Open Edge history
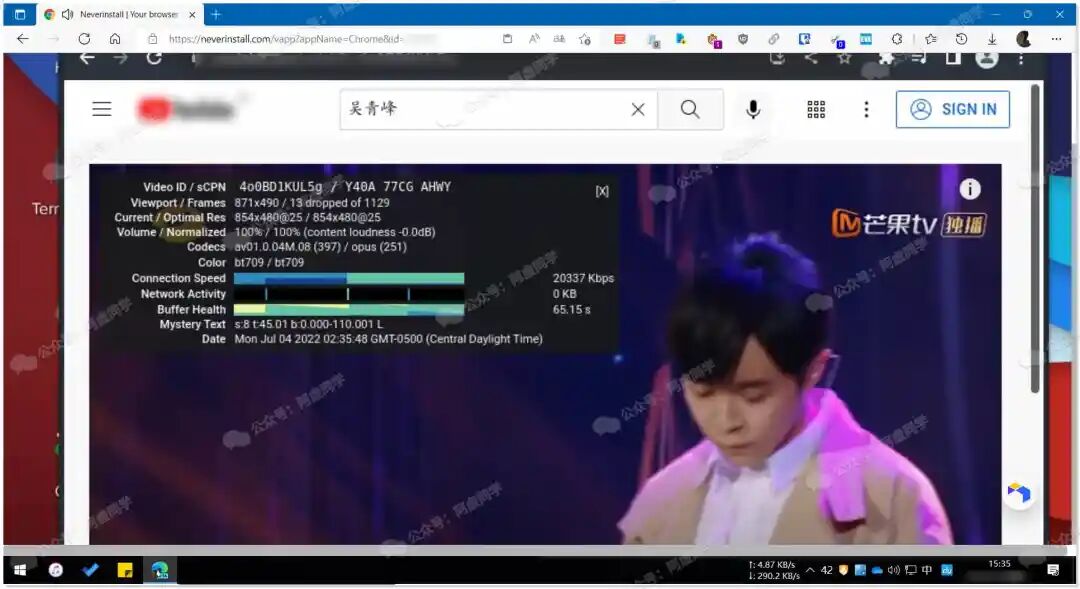This screenshot has height=589, width=1080. click(962, 39)
